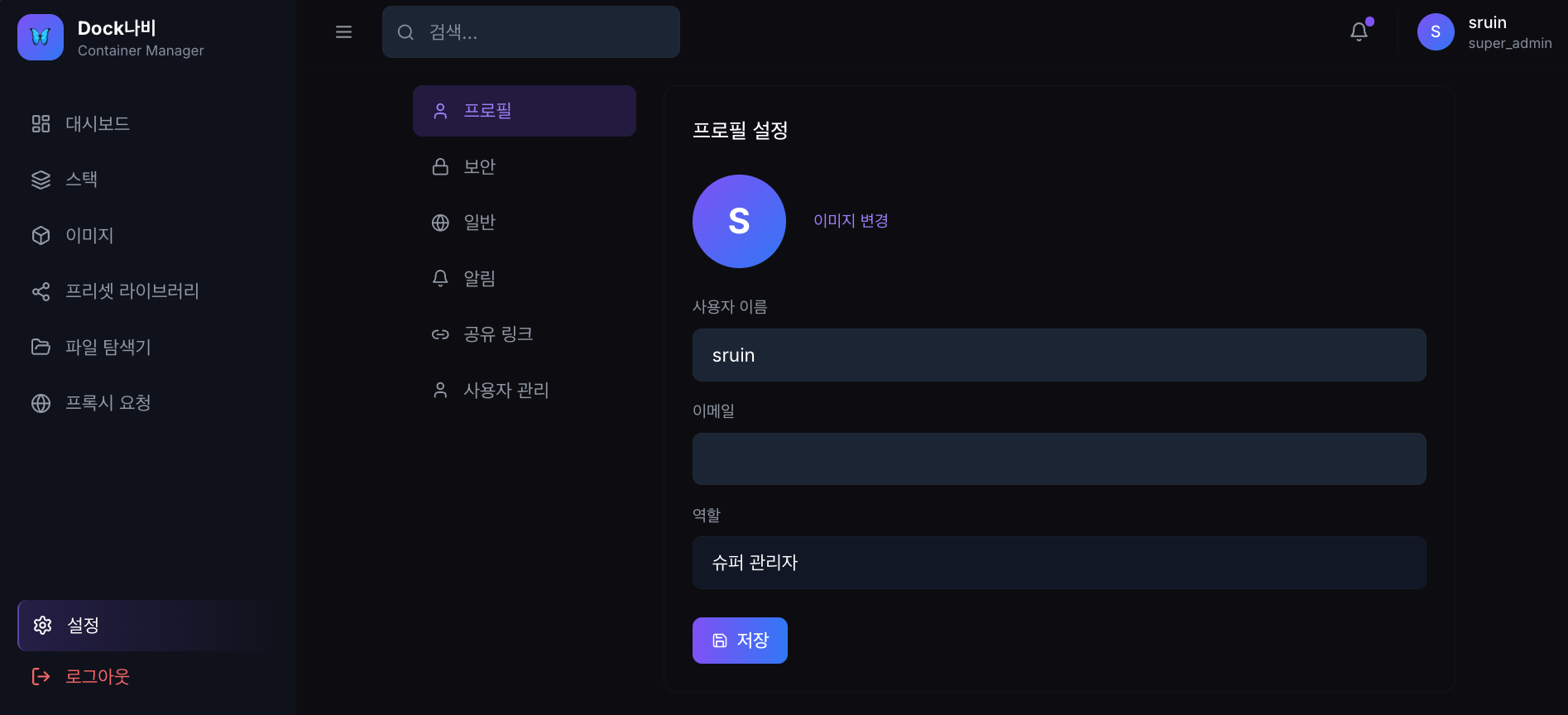Select the 알림 (Notifications) settings tab
Screen dimensions: 1568x715
click(479, 277)
